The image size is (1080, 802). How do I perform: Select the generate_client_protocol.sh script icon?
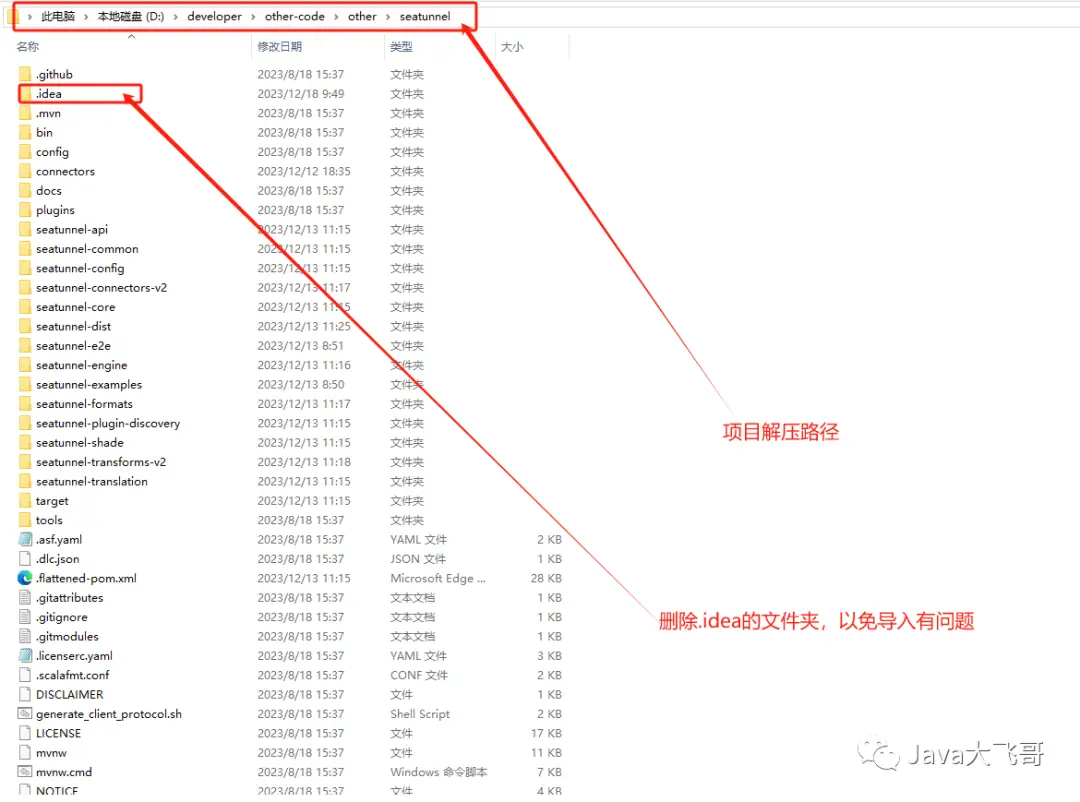pos(25,714)
